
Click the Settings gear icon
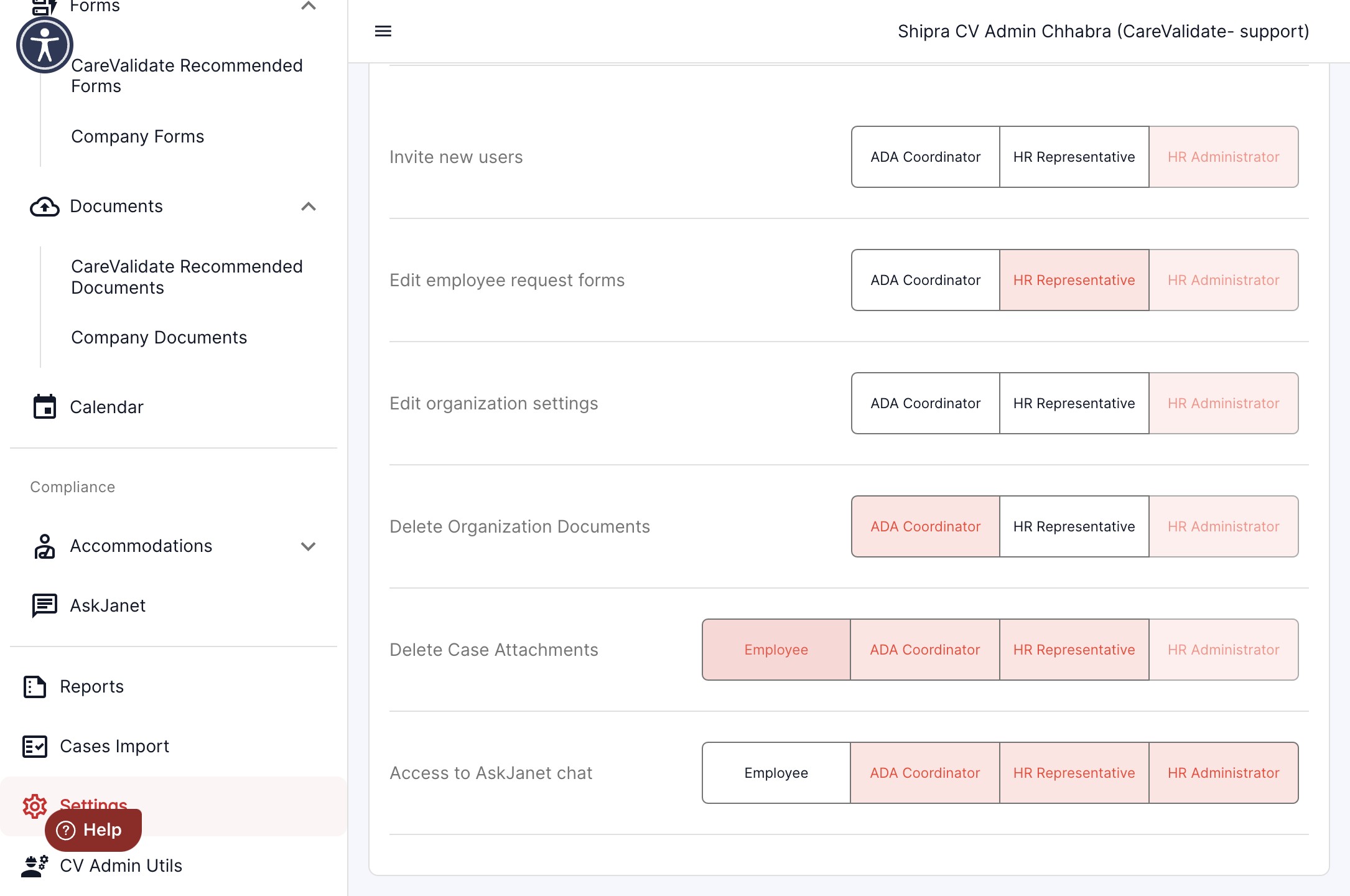click(35, 806)
